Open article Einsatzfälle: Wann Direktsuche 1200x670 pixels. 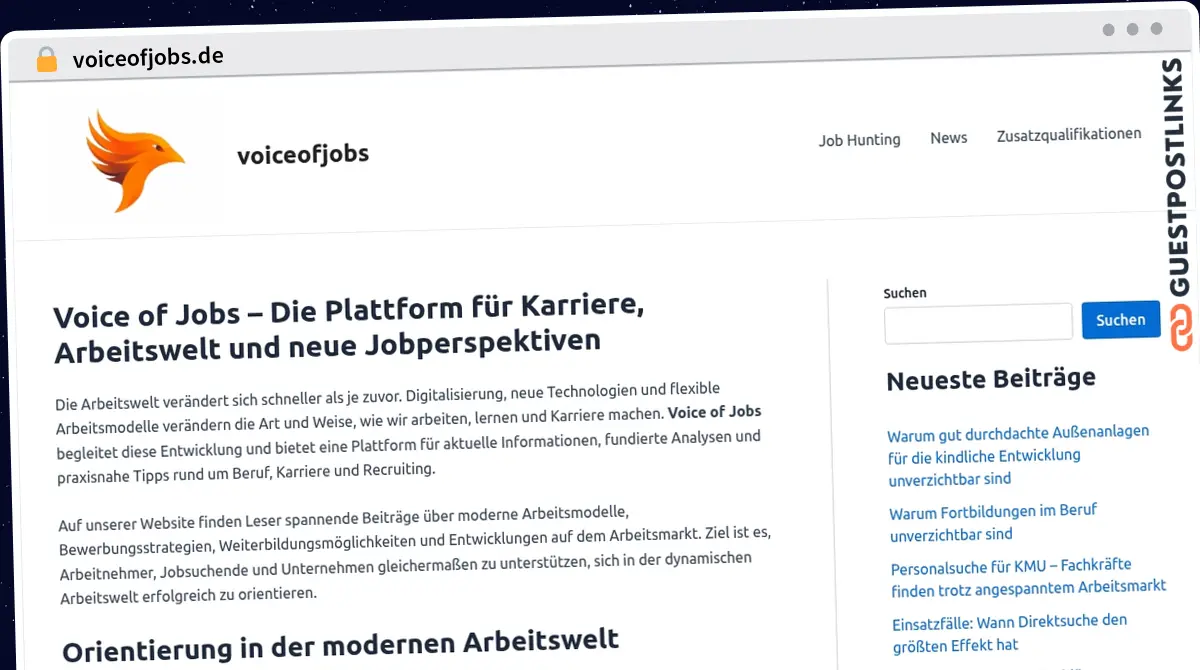pyautogui.click(x=1009, y=633)
